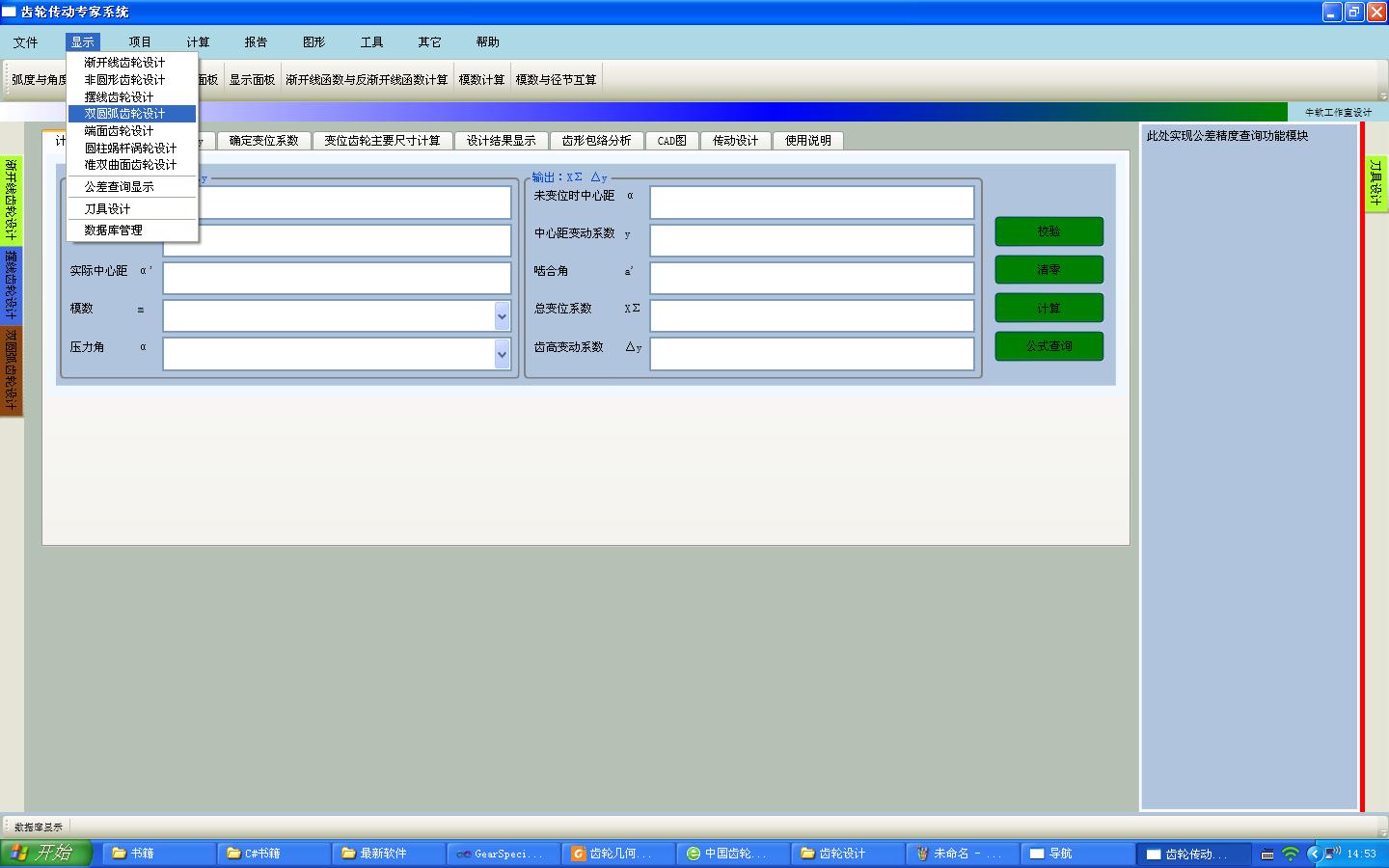Screen dimensions: 1389x868
Task: Open the 渐开线齿轮设计 side tab
Action: coord(11,200)
